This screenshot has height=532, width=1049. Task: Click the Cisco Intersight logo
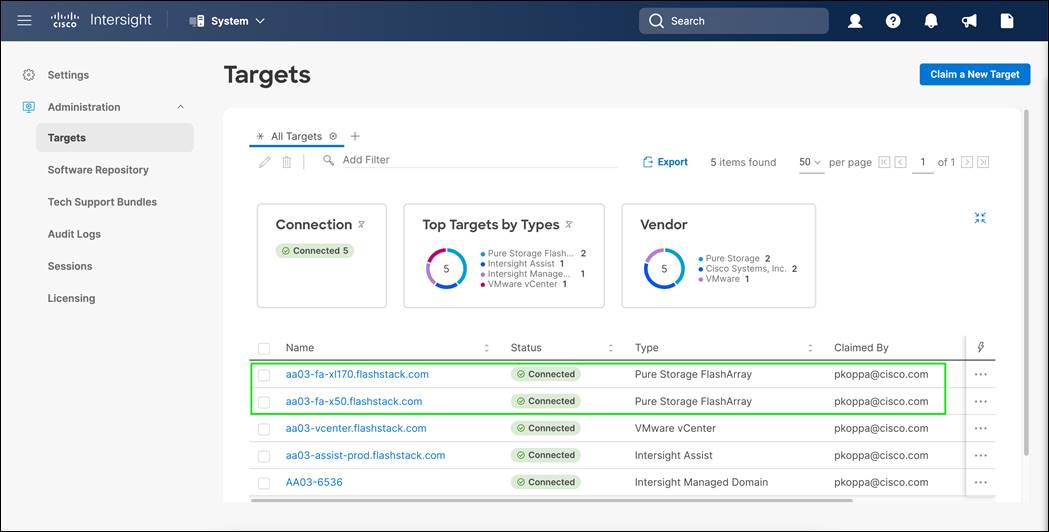(x=102, y=20)
